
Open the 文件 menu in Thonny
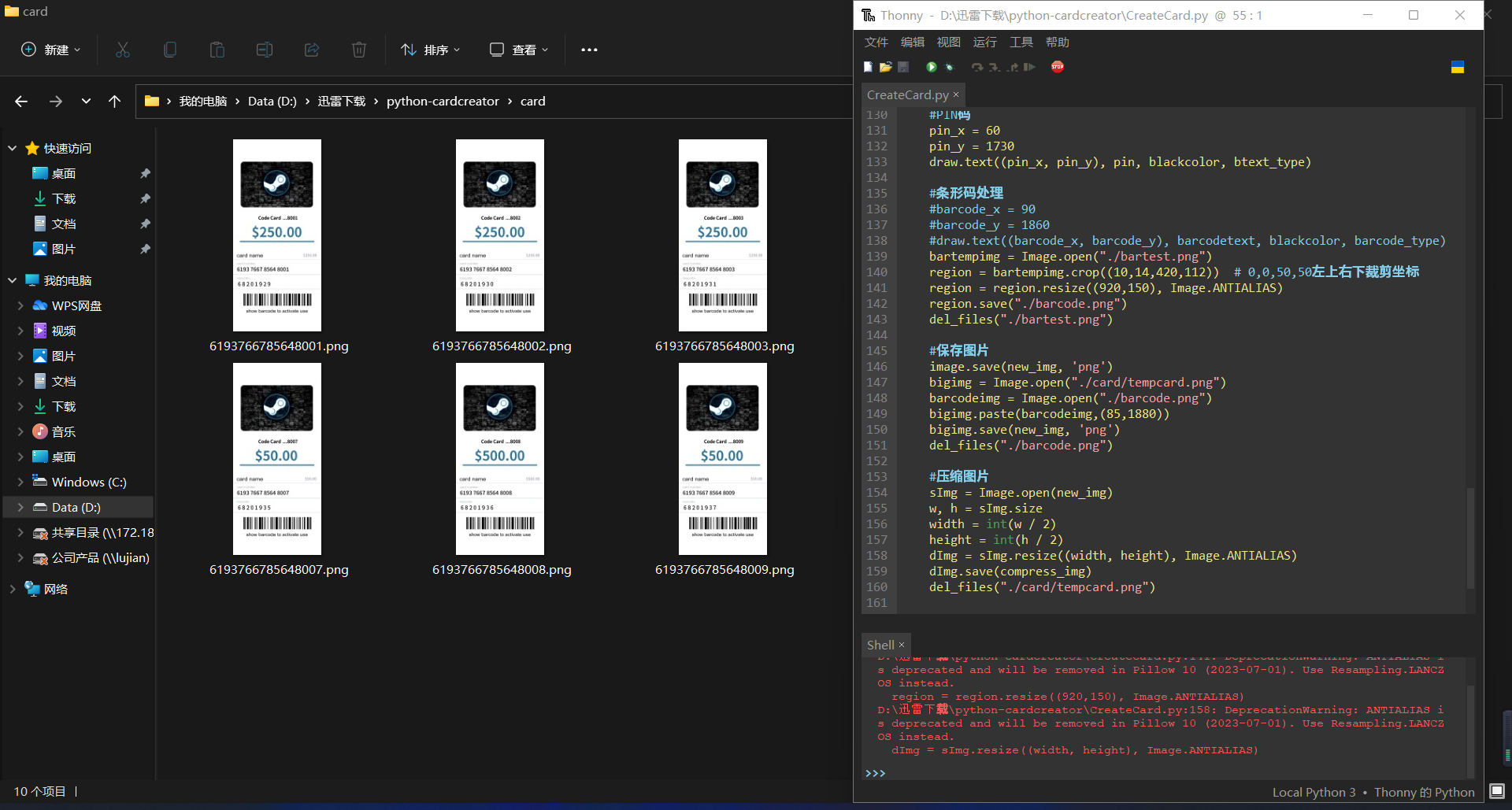pyautogui.click(x=876, y=42)
